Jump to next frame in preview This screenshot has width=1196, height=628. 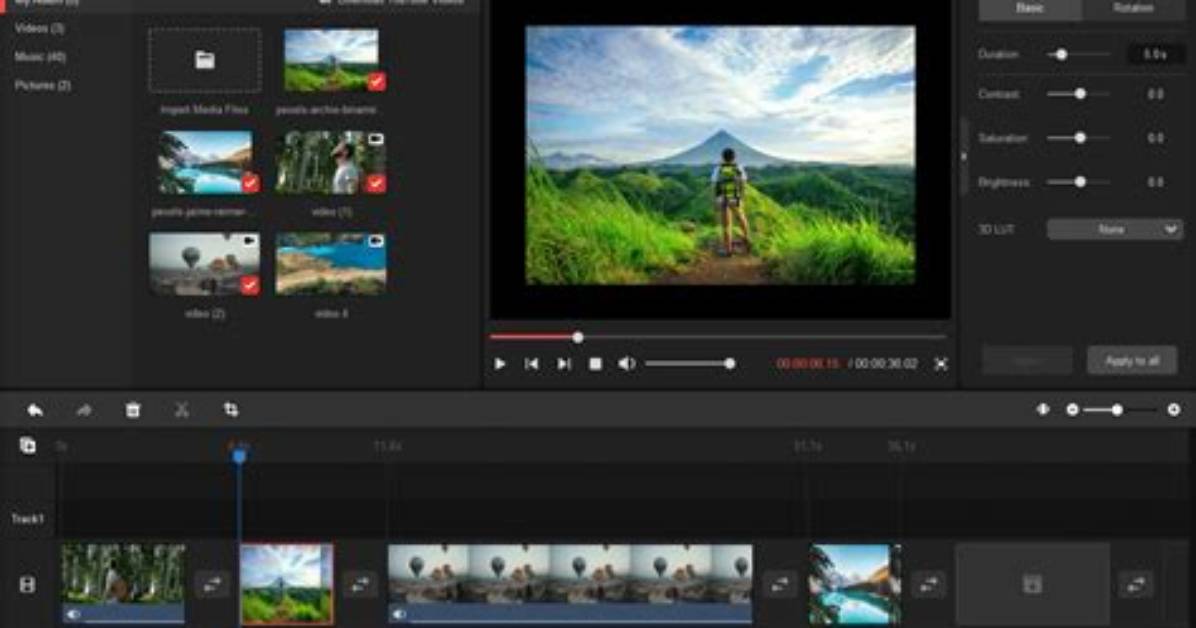coord(564,364)
